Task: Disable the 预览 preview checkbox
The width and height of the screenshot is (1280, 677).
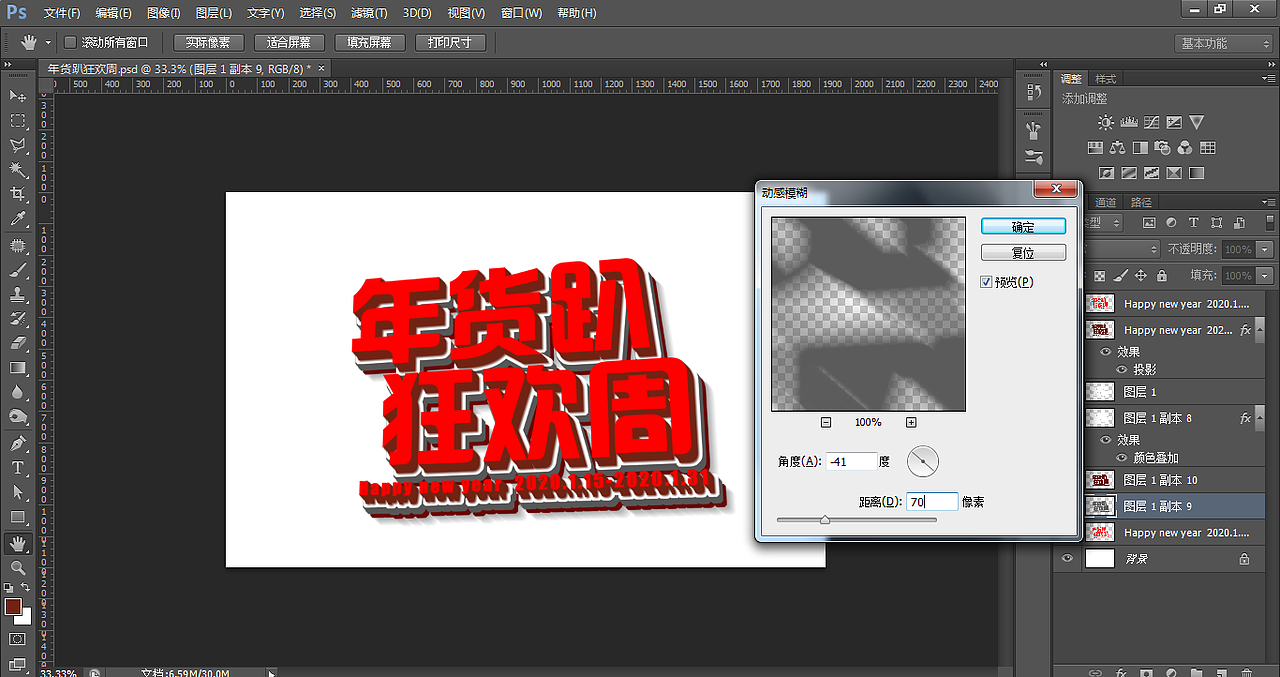Action: pyautogui.click(x=987, y=281)
